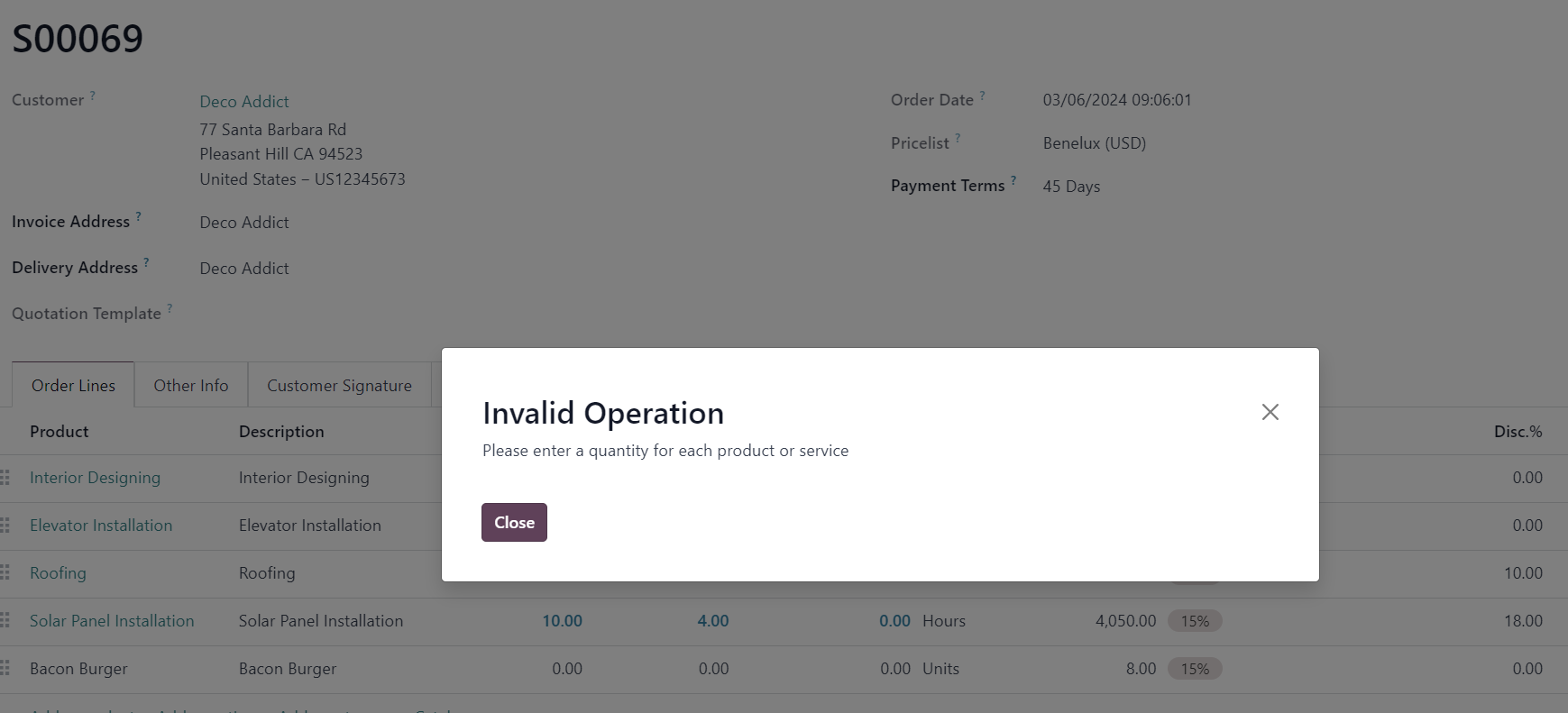This screenshot has width=1568, height=713.
Task: Click the Hours unit in Solar Panel row
Action: [944, 621]
